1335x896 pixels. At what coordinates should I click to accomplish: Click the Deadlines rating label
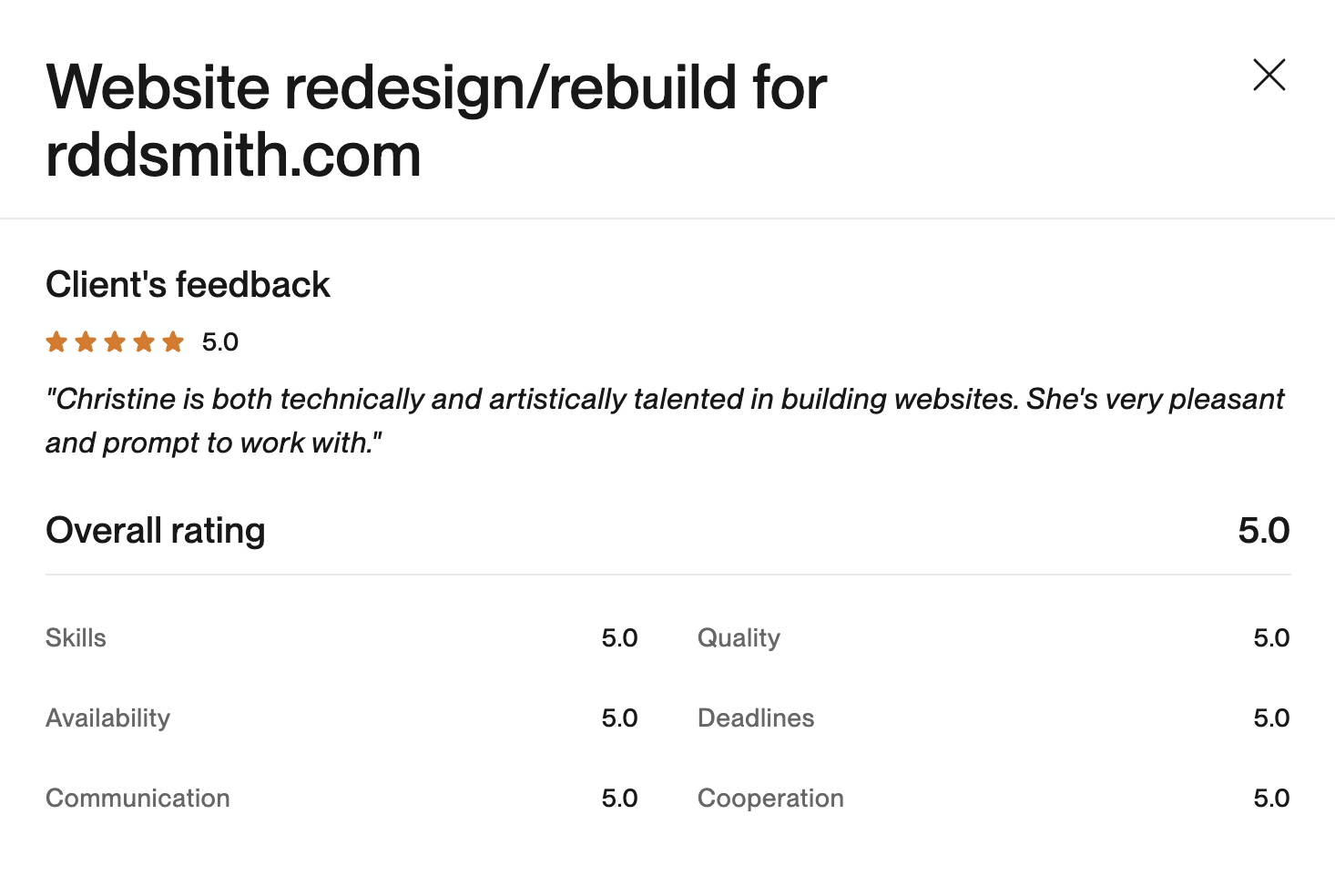tap(756, 718)
